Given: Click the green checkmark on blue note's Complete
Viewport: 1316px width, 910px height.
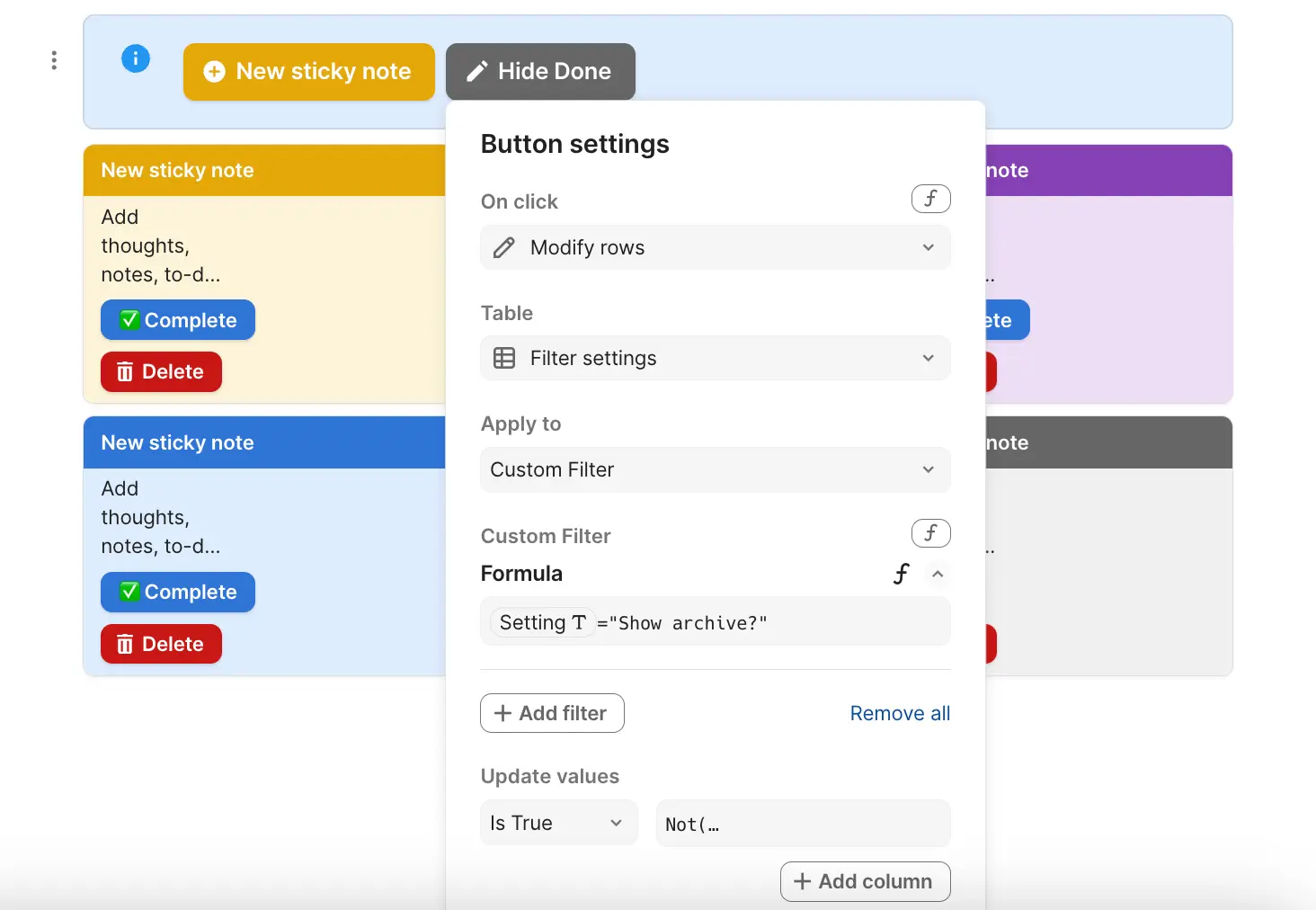Looking at the screenshot, I should click(x=128, y=592).
